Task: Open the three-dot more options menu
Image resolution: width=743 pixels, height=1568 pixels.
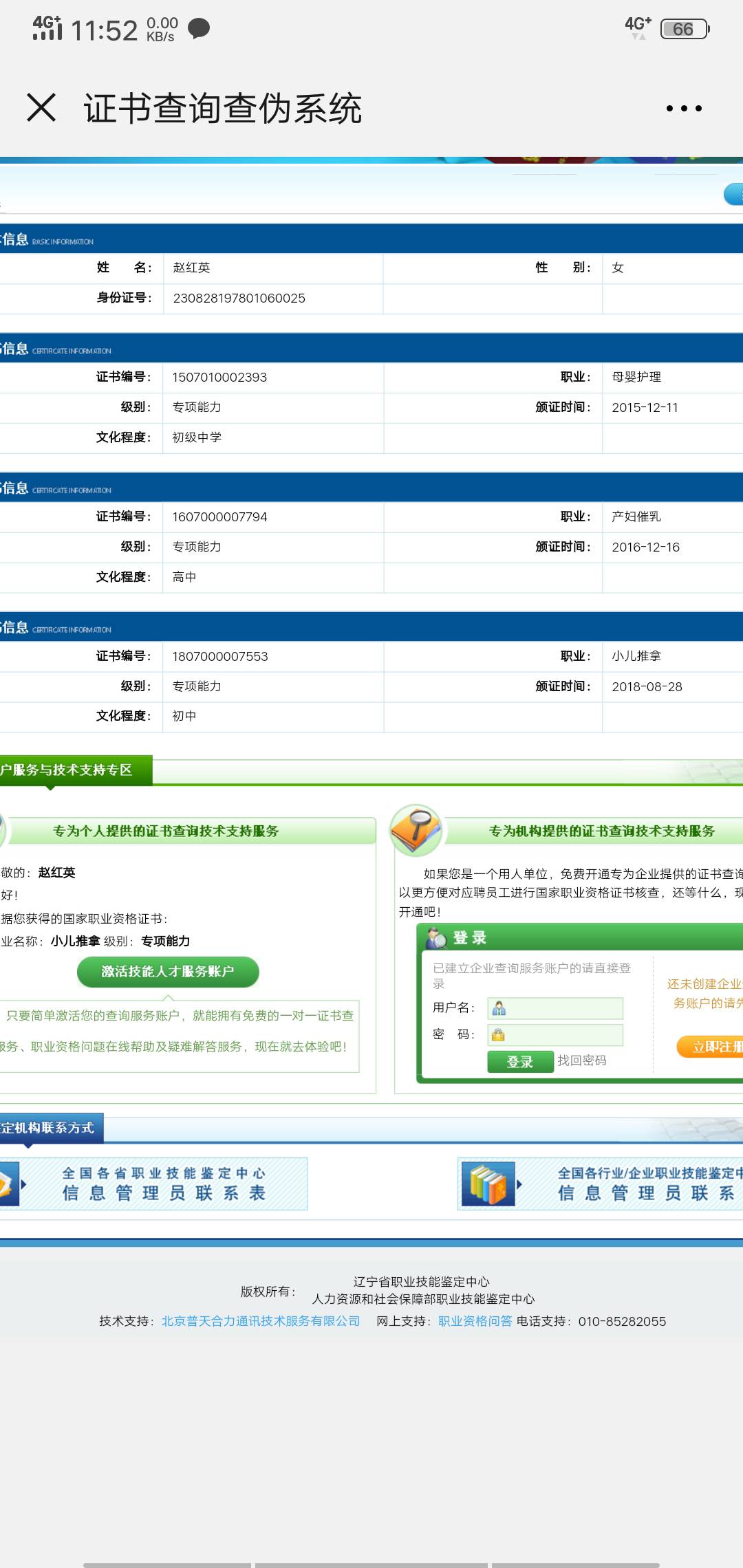Action: click(x=684, y=108)
